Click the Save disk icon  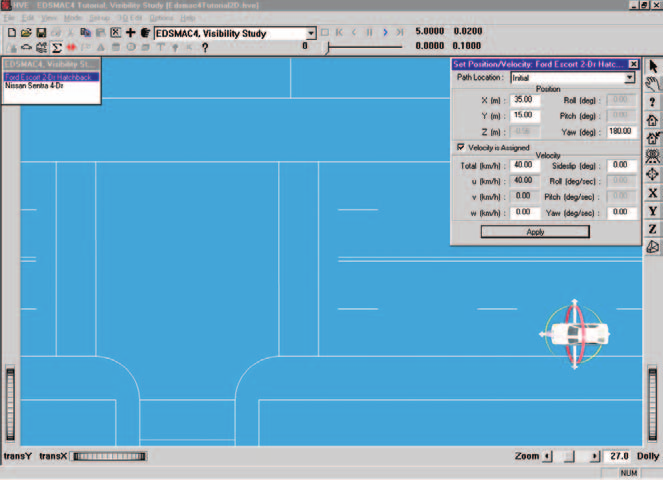[41, 33]
